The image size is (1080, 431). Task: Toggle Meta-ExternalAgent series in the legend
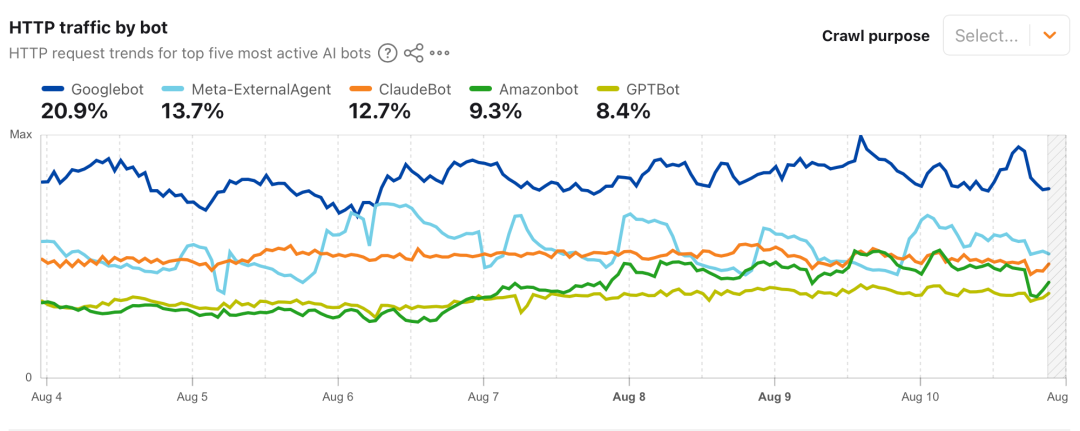[247, 89]
